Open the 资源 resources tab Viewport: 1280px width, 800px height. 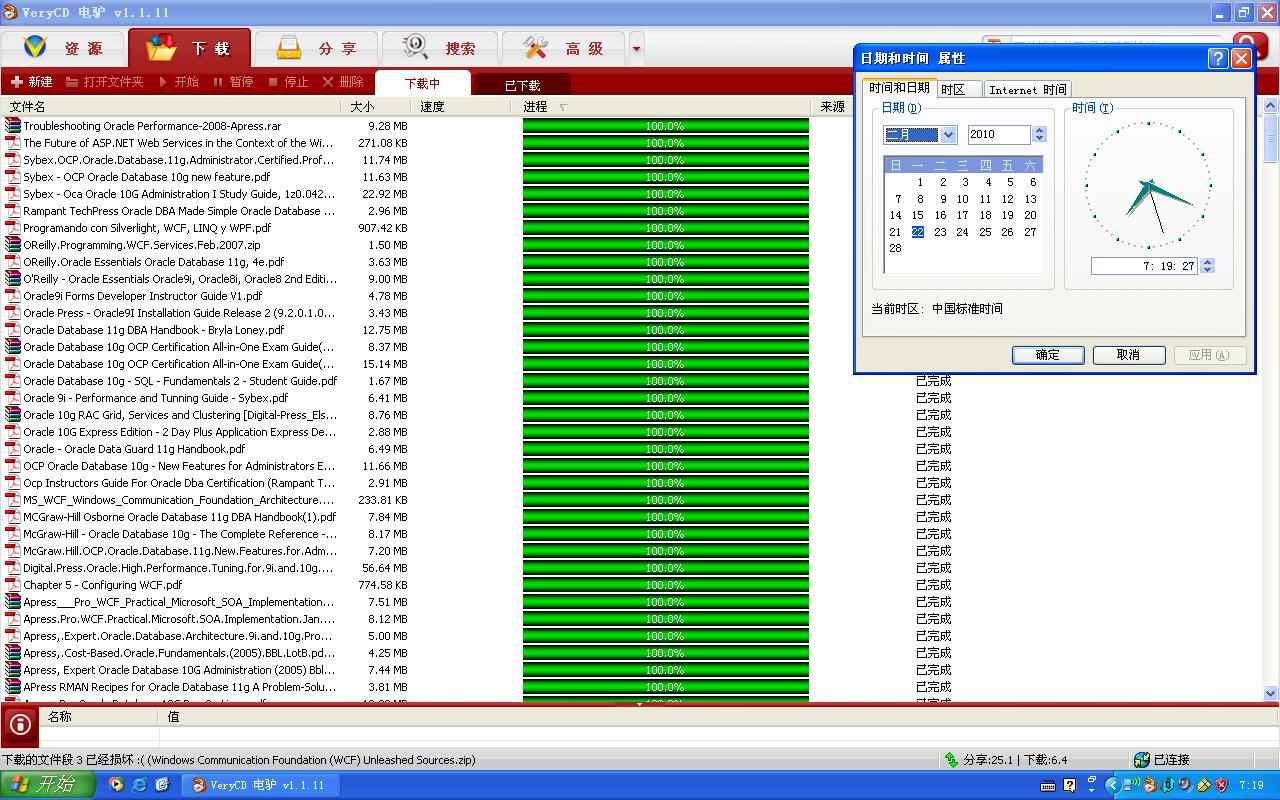tap(64, 48)
